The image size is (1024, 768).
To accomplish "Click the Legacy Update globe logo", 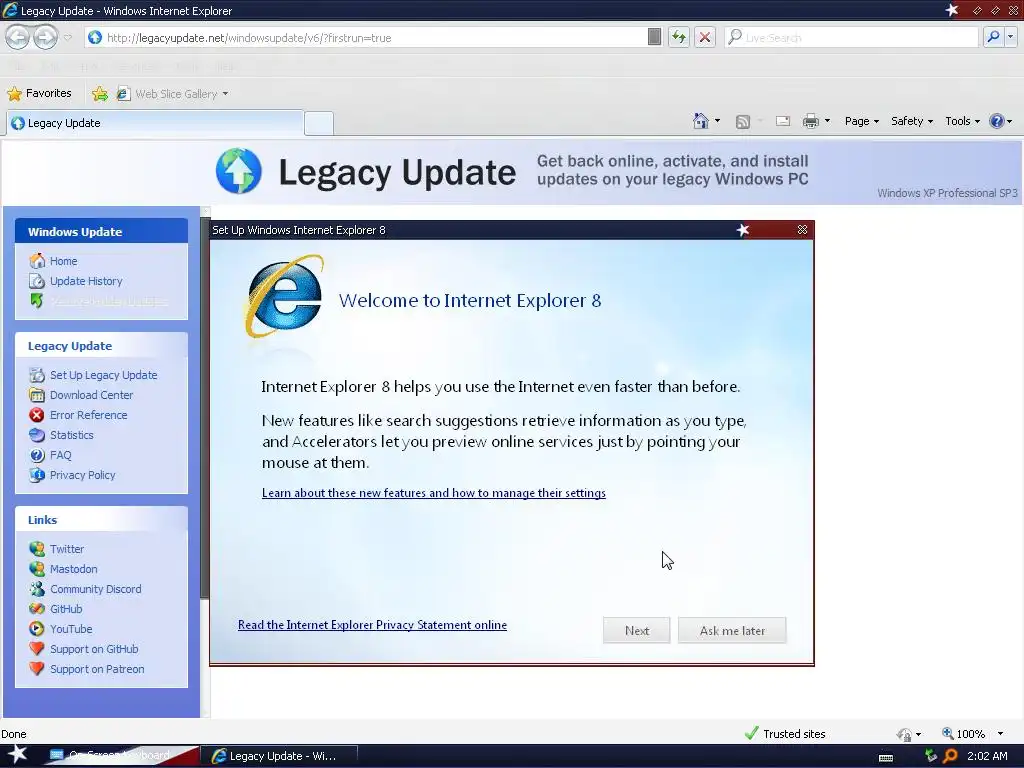I will tap(238, 171).
